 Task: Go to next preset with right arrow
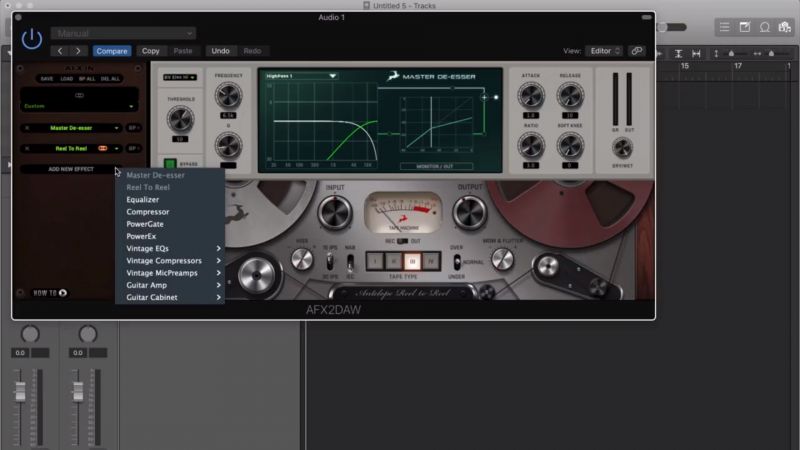(x=78, y=51)
